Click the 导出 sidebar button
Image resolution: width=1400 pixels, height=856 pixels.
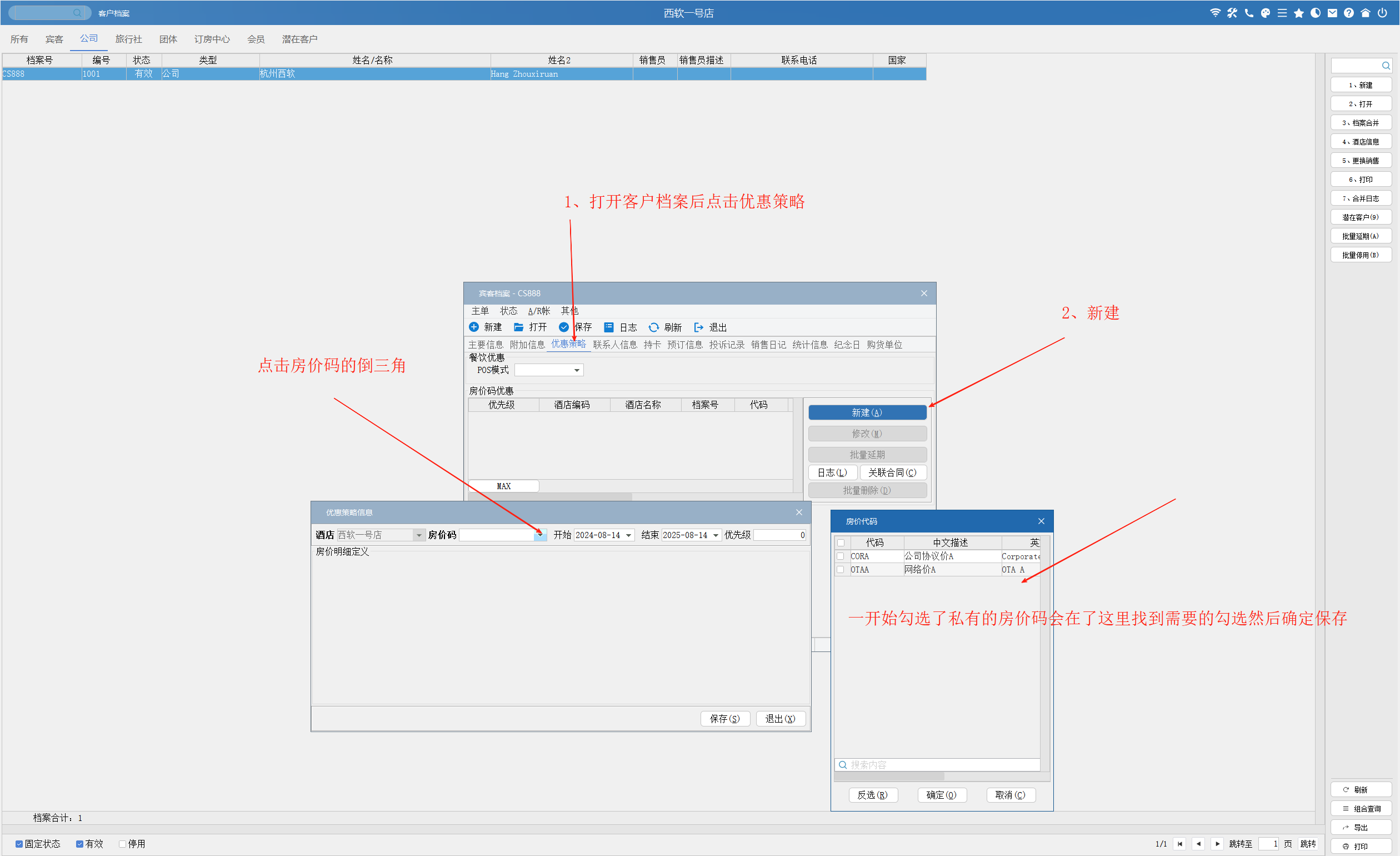coord(1360,827)
